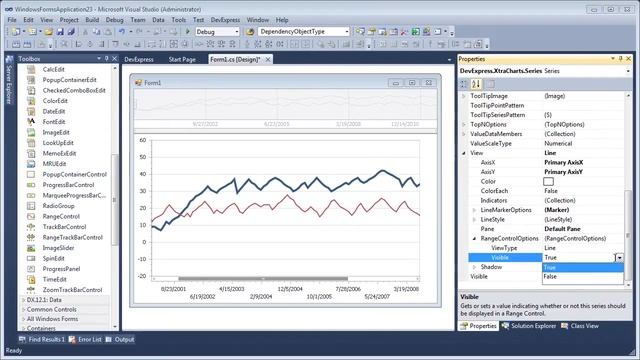Pin the Properties panel with the pushpin
The image size is (640, 360).
click(x=620, y=59)
